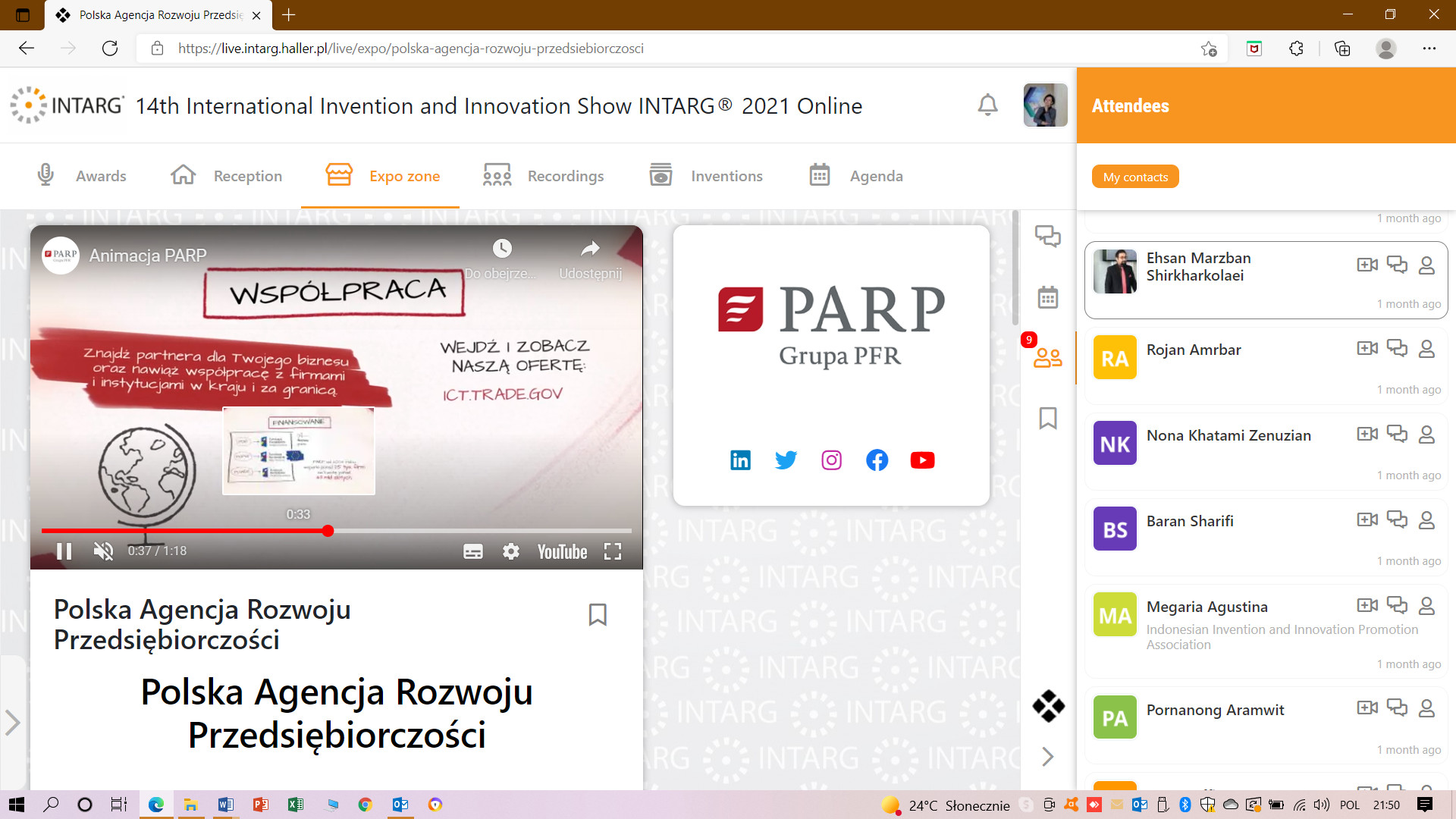Pause the Animacja PARP video

click(64, 551)
